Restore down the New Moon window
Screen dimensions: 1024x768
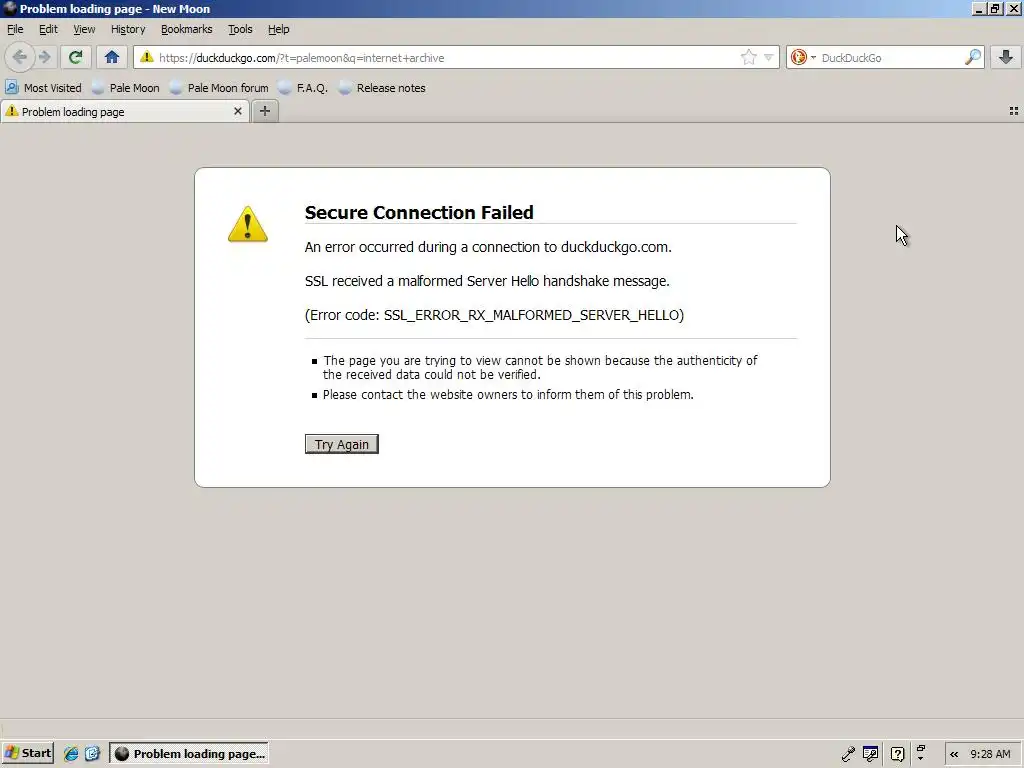(x=995, y=8)
